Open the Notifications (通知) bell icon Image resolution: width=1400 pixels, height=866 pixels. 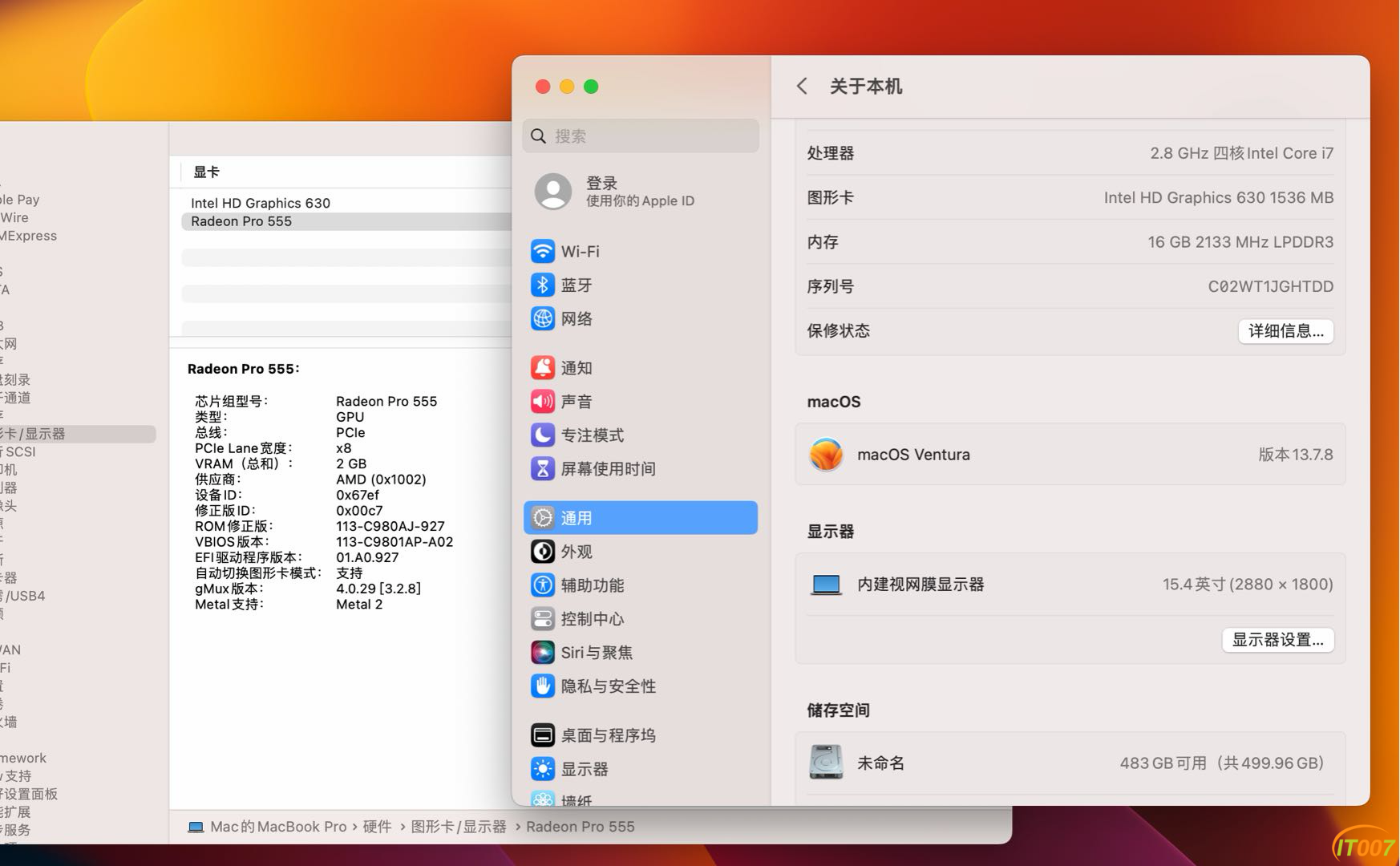pos(543,367)
